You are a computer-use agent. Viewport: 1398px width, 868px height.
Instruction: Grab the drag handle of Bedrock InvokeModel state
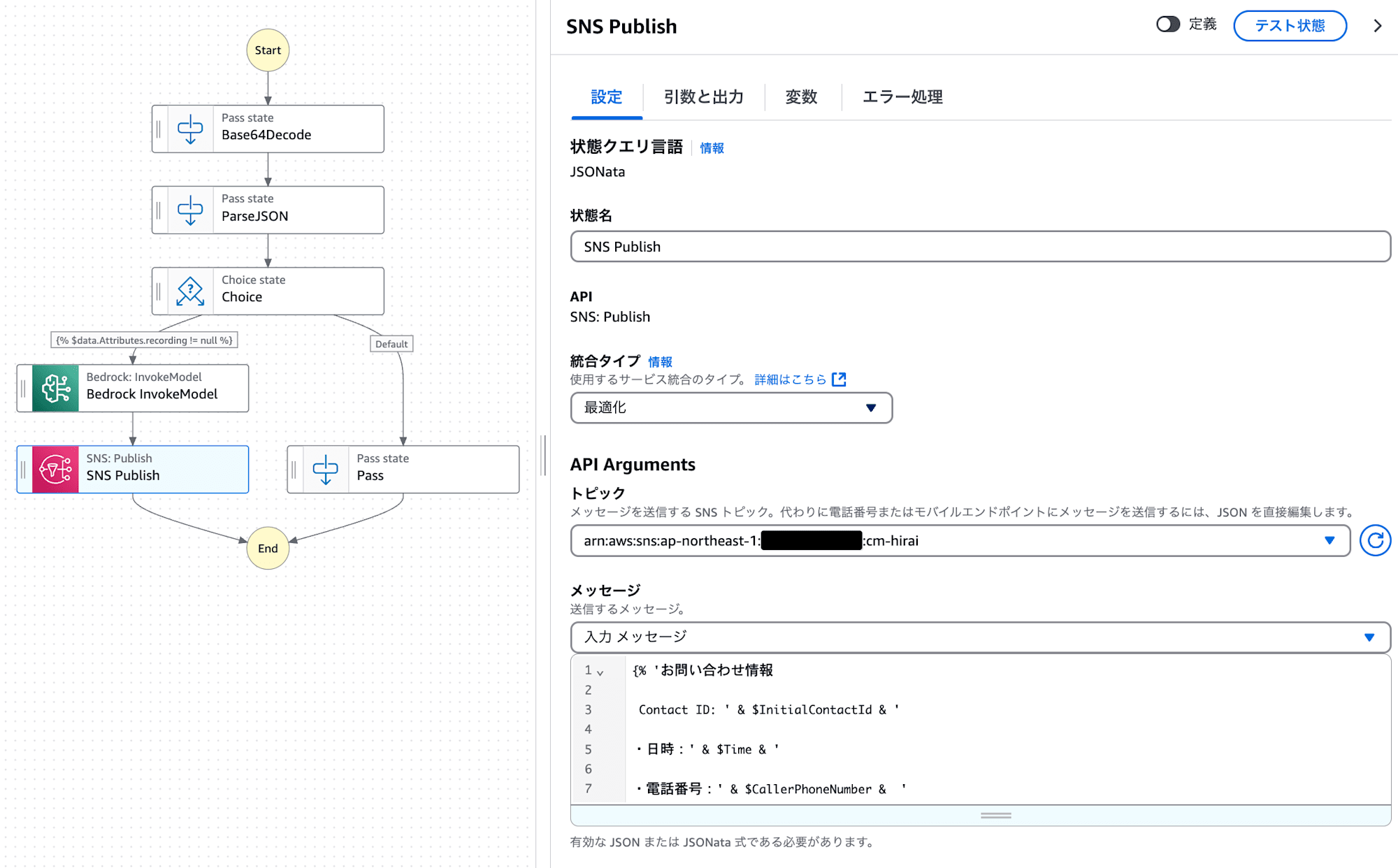pos(23,389)
